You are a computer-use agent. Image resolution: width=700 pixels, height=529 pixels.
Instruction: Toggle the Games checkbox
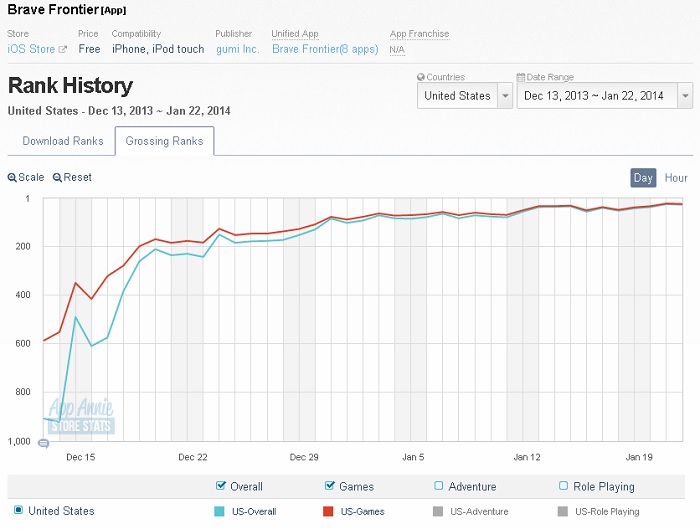[329, 485]
